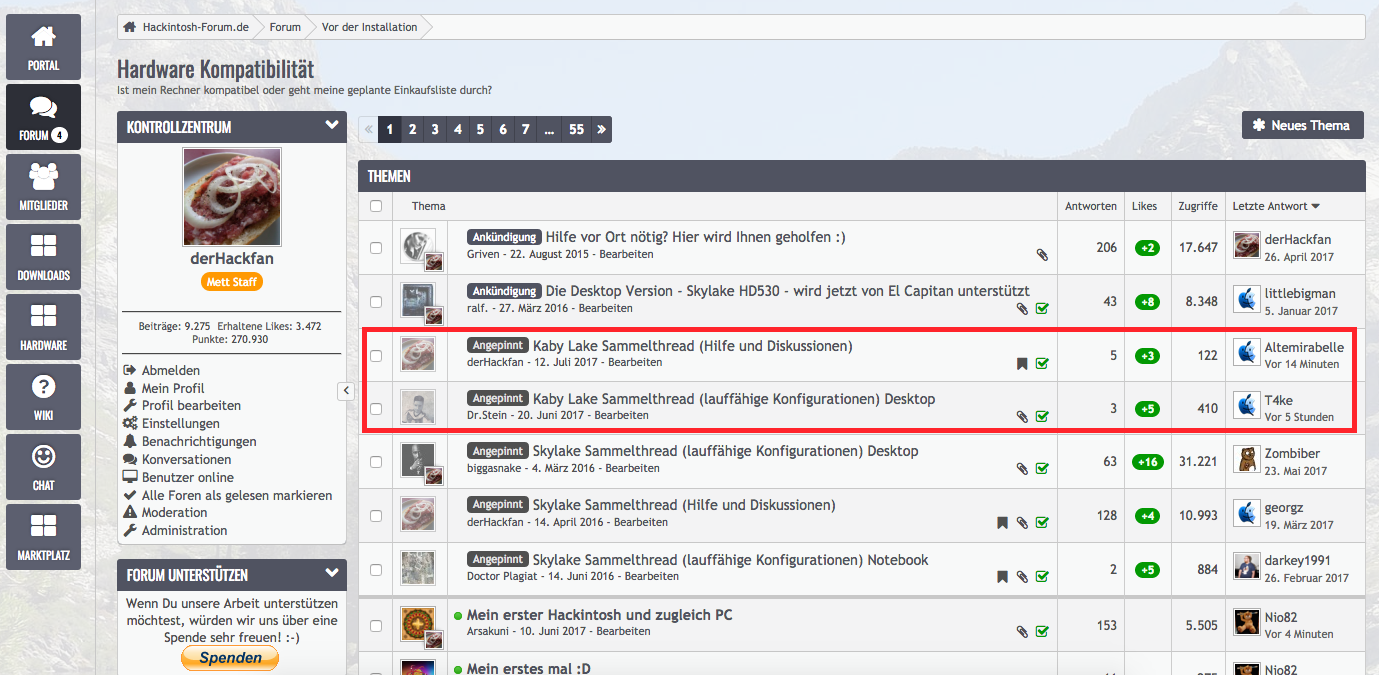Tick checkbox for Skylake HD530 announcement

pos(376,301)
